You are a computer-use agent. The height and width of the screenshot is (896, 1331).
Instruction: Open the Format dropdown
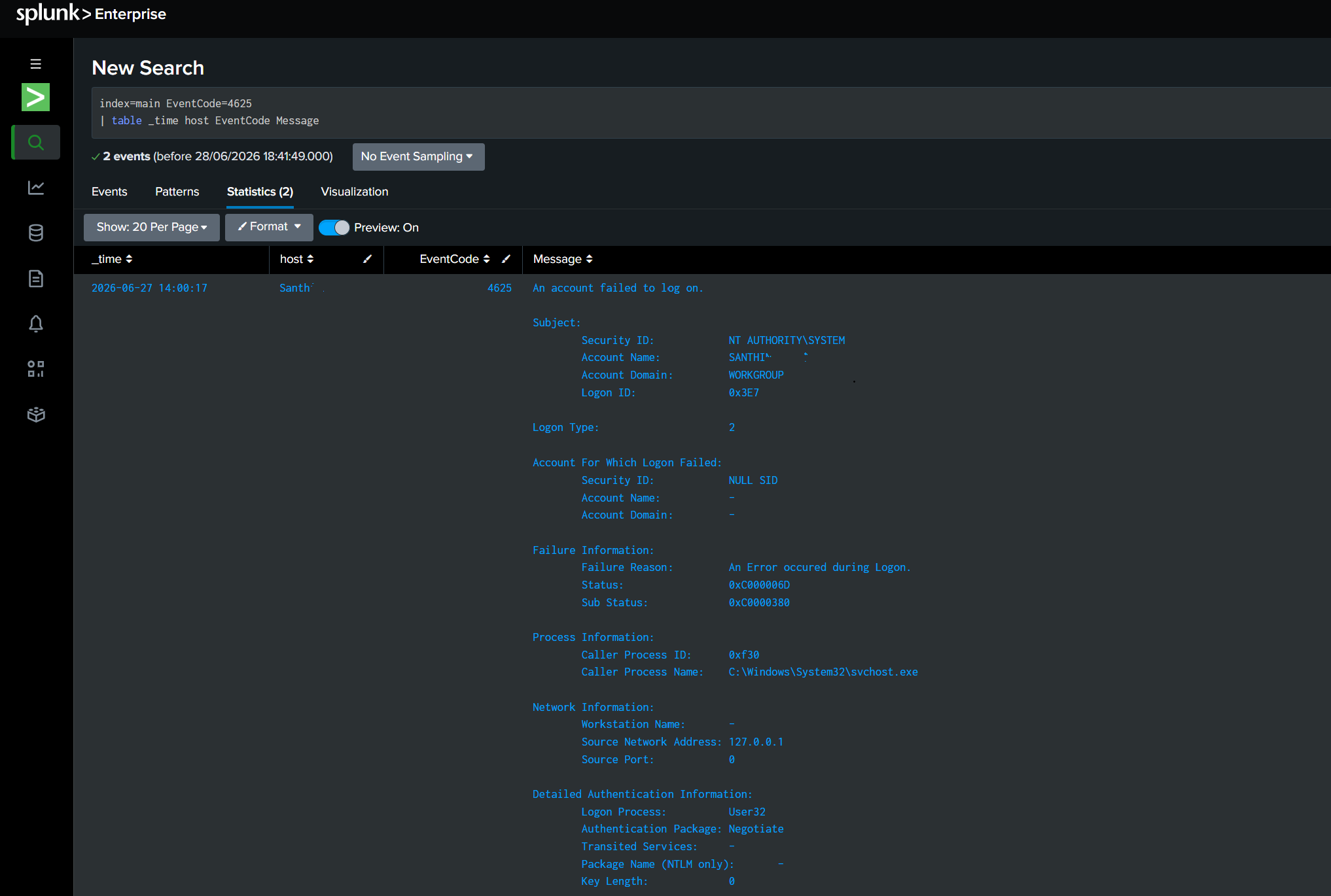click(269, 227)
